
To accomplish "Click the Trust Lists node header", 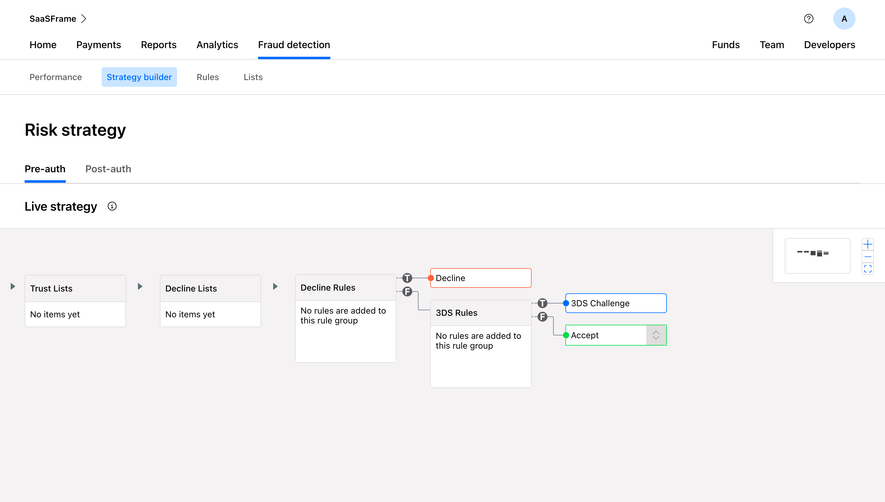I will (x=75, y=289).
